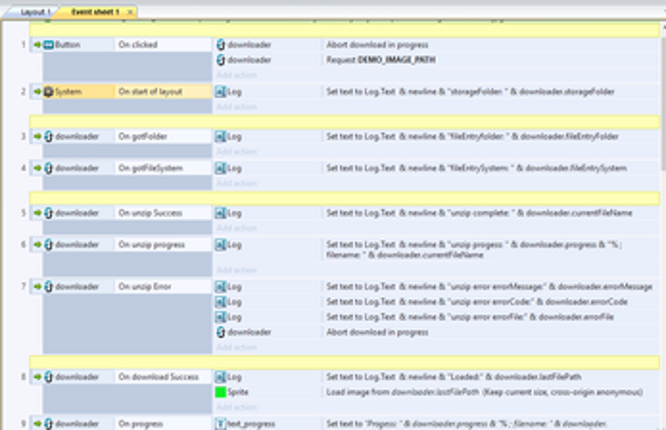Click downloader icon of event 7 Abort download action

coord(220,332)
